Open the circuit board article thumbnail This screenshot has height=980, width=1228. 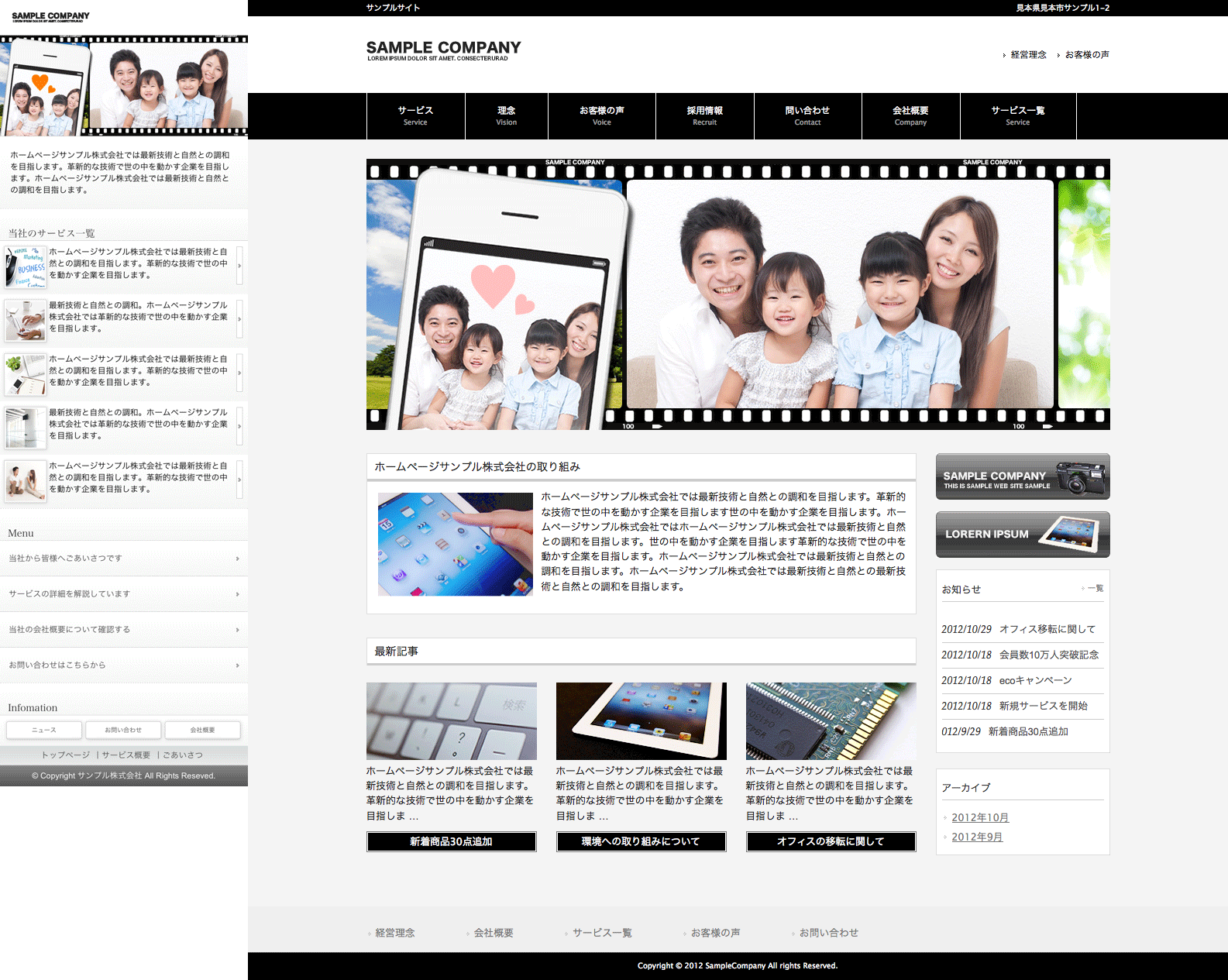click(x=831, y=720)
